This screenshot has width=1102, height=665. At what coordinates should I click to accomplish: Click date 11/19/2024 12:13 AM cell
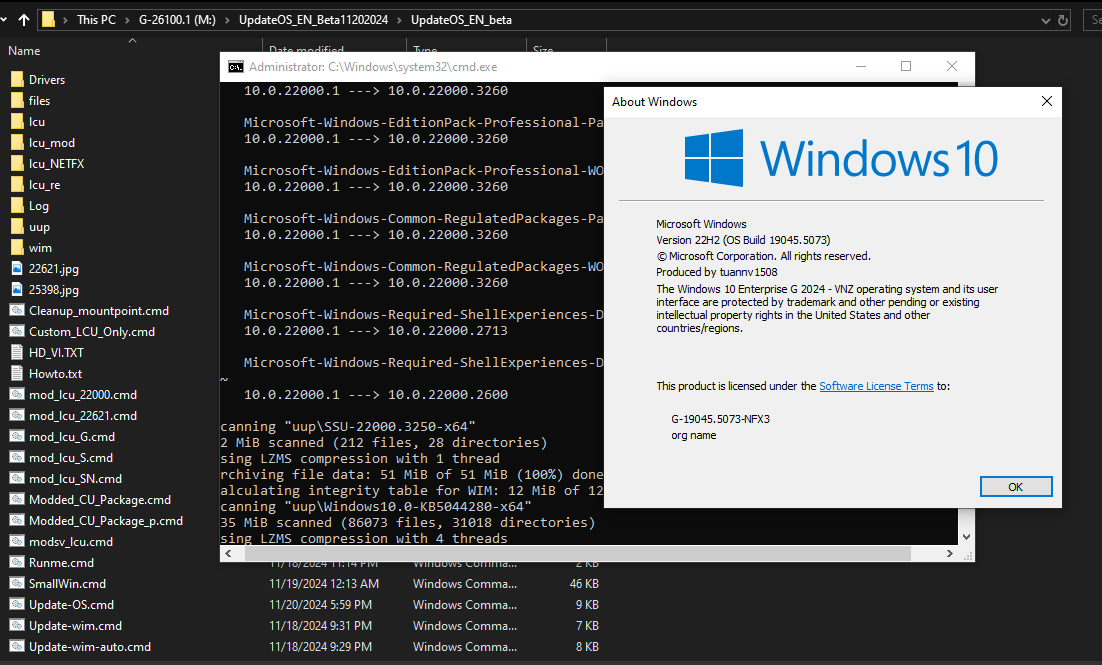pyautogui.click(x=324, y=583)
